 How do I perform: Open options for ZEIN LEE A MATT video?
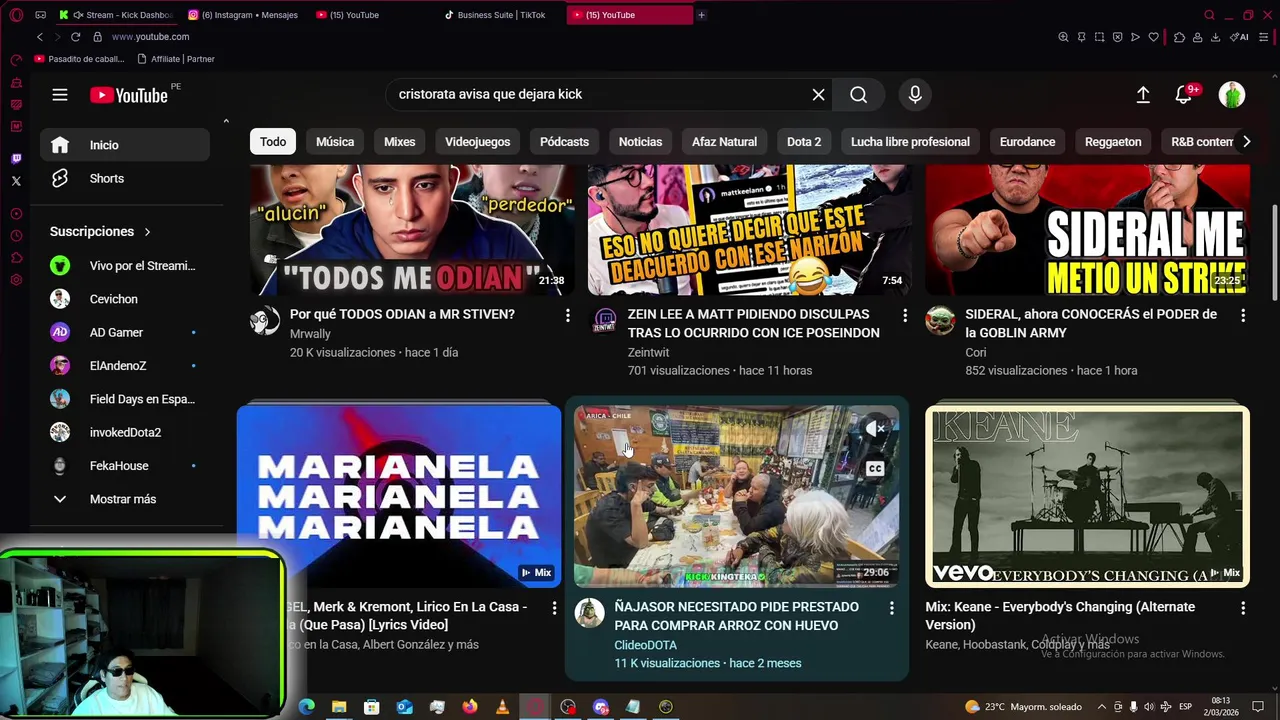[x=905, y=315]
